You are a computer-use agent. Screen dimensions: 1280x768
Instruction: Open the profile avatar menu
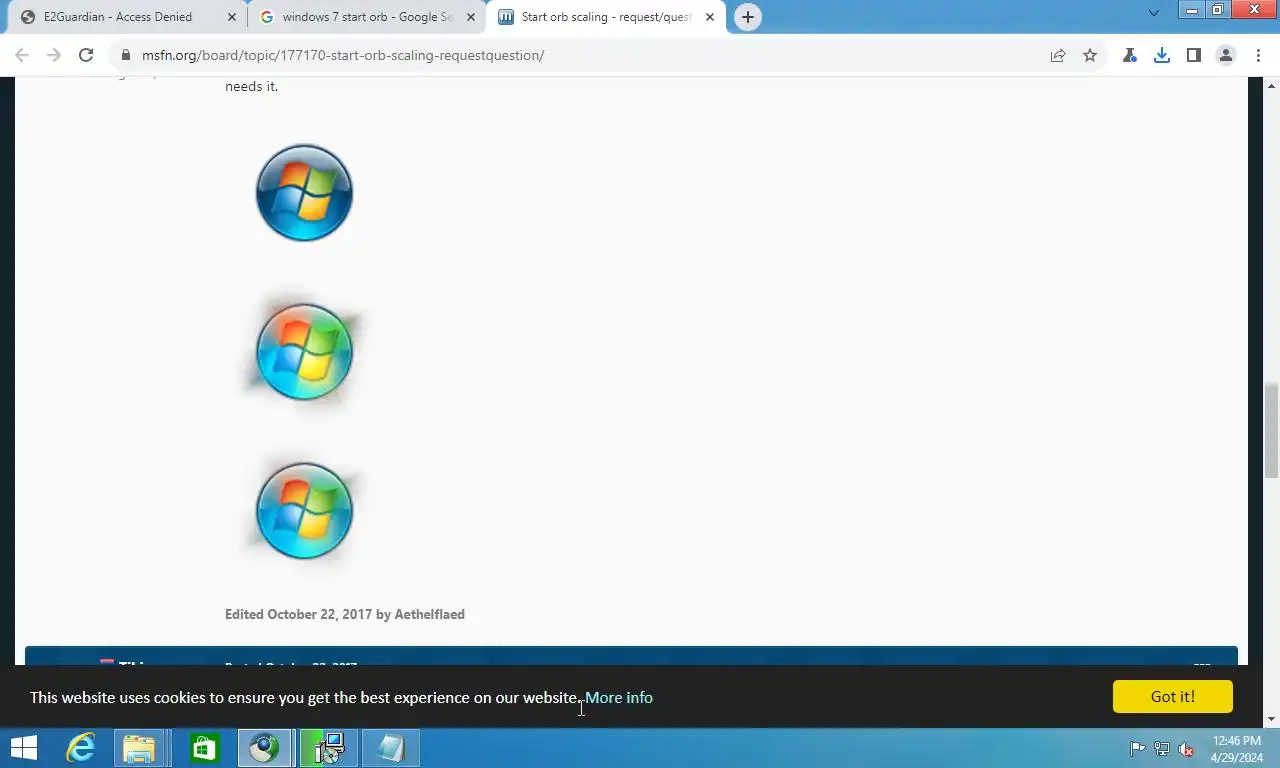click(x=1226, y=55)
